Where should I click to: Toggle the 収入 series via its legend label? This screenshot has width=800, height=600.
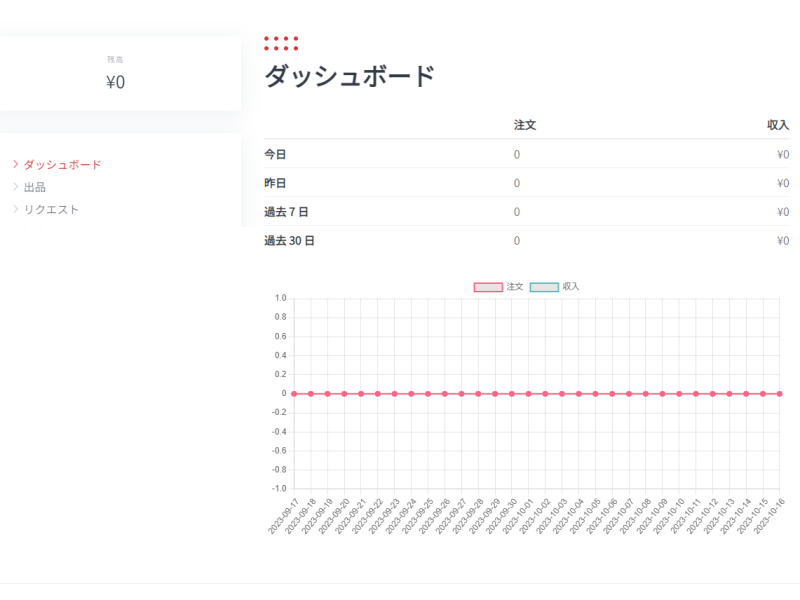[x=571, y=287]
